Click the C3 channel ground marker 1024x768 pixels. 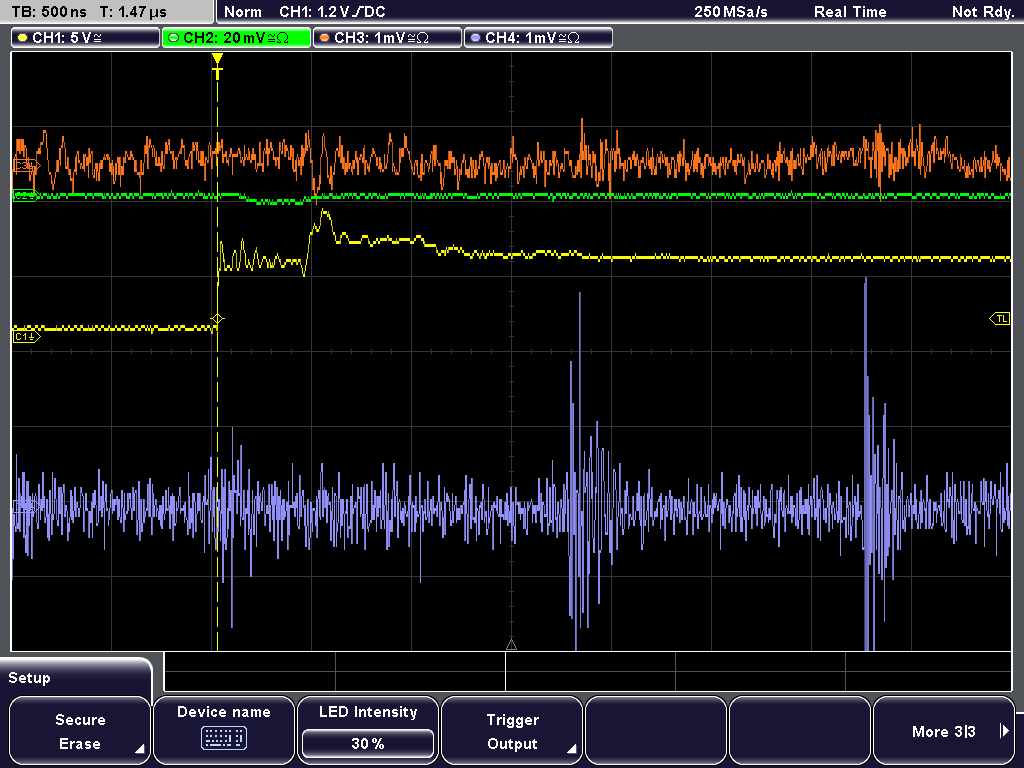(26, 166)
